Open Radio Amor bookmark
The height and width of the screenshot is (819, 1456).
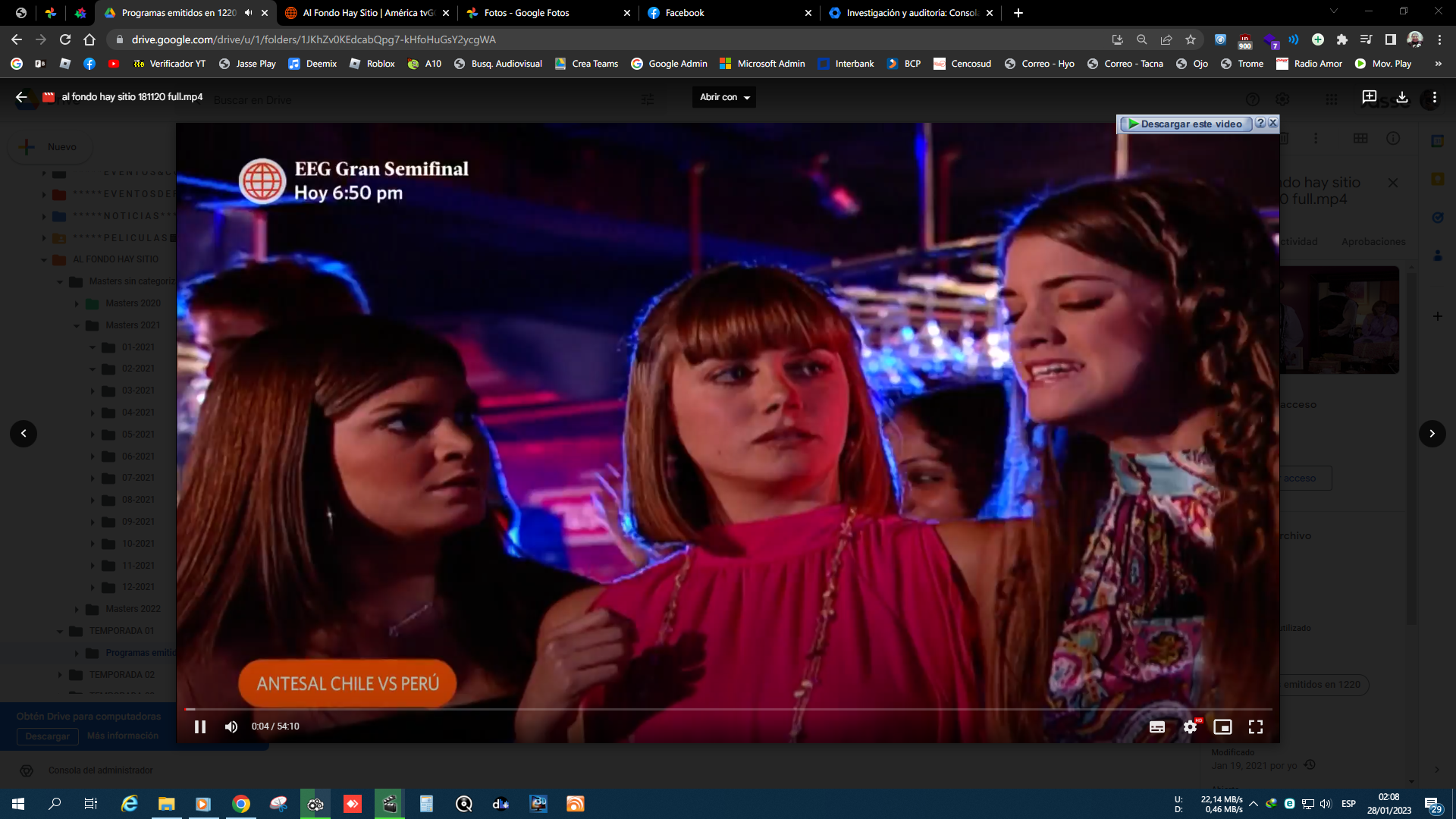tap(1310, 64)
